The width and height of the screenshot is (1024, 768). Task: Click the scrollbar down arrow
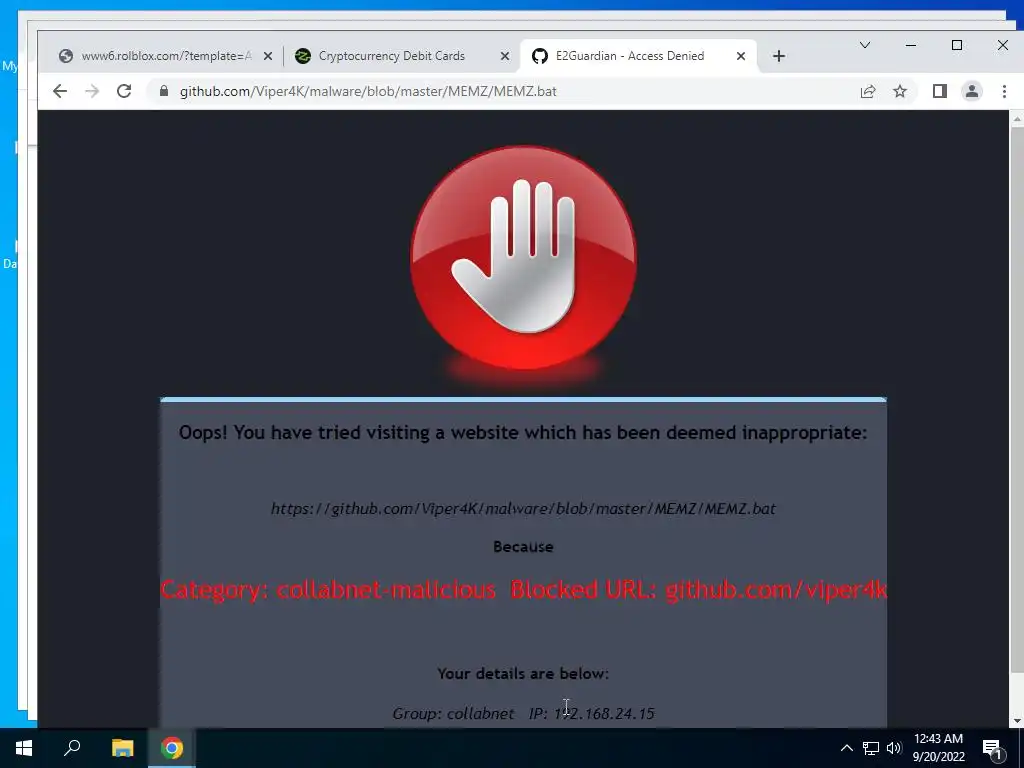tap(1016, 721)
